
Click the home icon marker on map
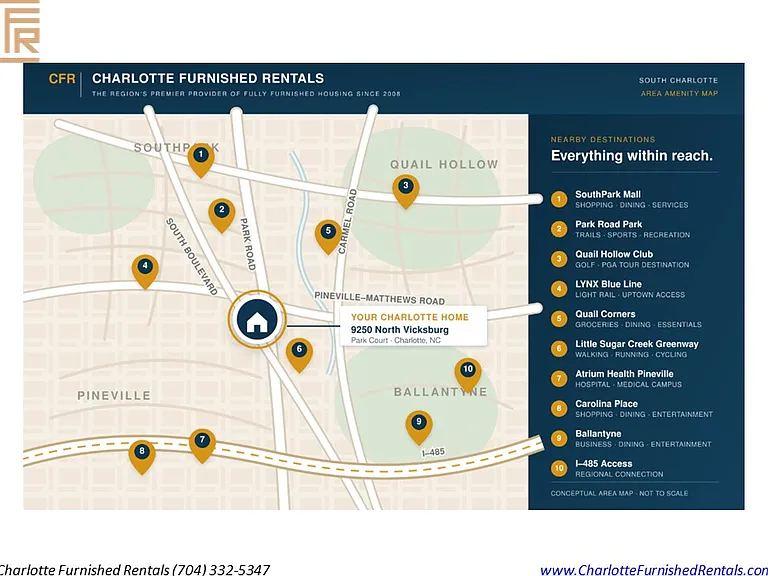257,319
